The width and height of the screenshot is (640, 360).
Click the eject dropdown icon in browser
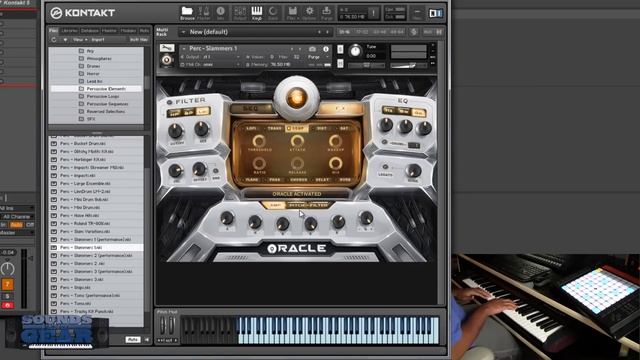click(x=65, y=40)
